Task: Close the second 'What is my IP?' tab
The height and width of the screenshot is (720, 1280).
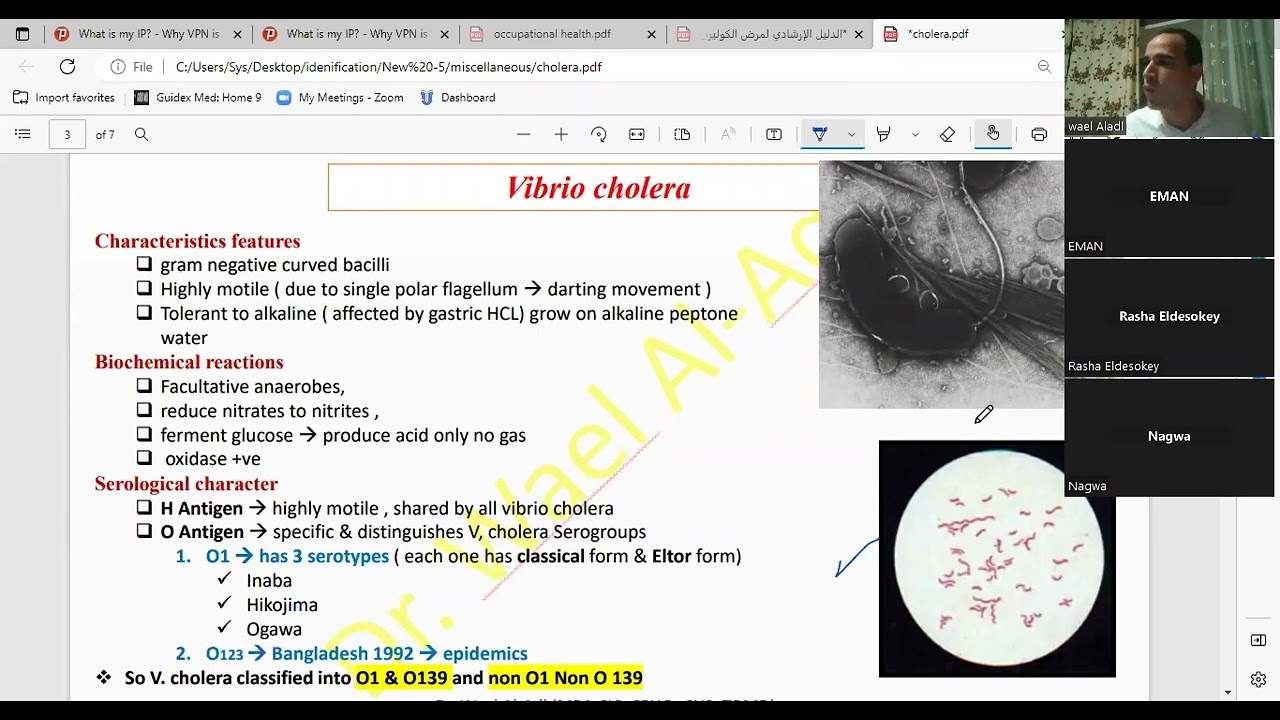Action: click(x=444, y=34)
